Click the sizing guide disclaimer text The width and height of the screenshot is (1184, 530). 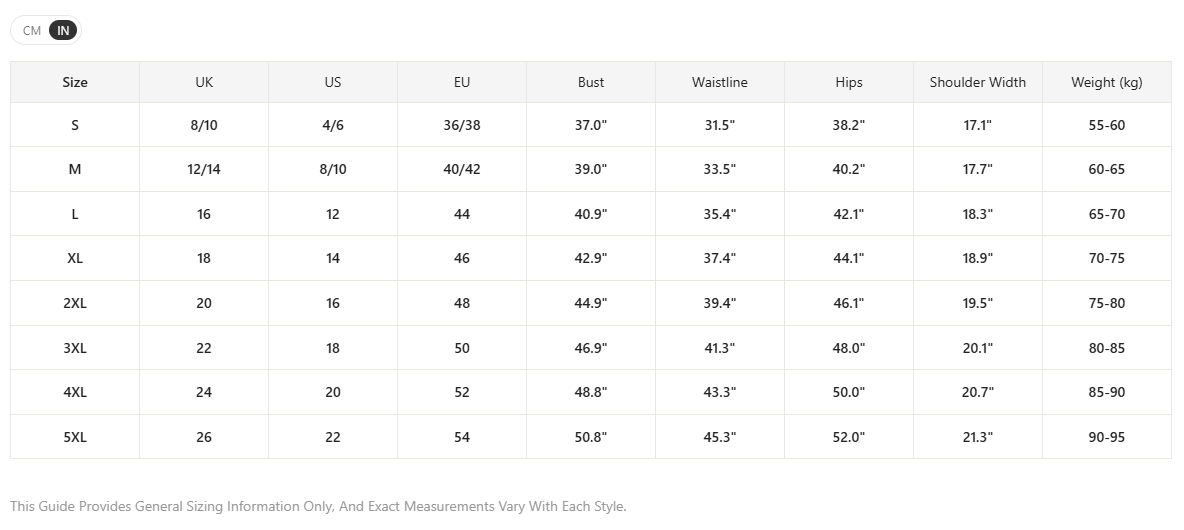[x=319, y=507]
